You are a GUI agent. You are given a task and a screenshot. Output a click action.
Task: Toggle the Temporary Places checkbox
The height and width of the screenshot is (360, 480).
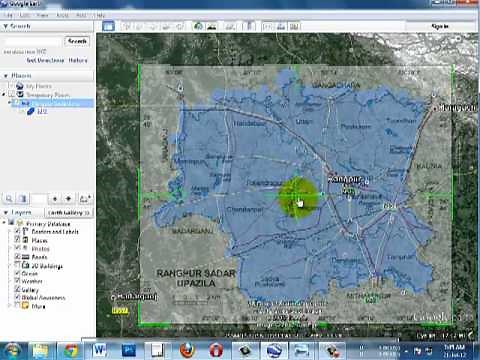pyautogui.click(x=12, y=94)
